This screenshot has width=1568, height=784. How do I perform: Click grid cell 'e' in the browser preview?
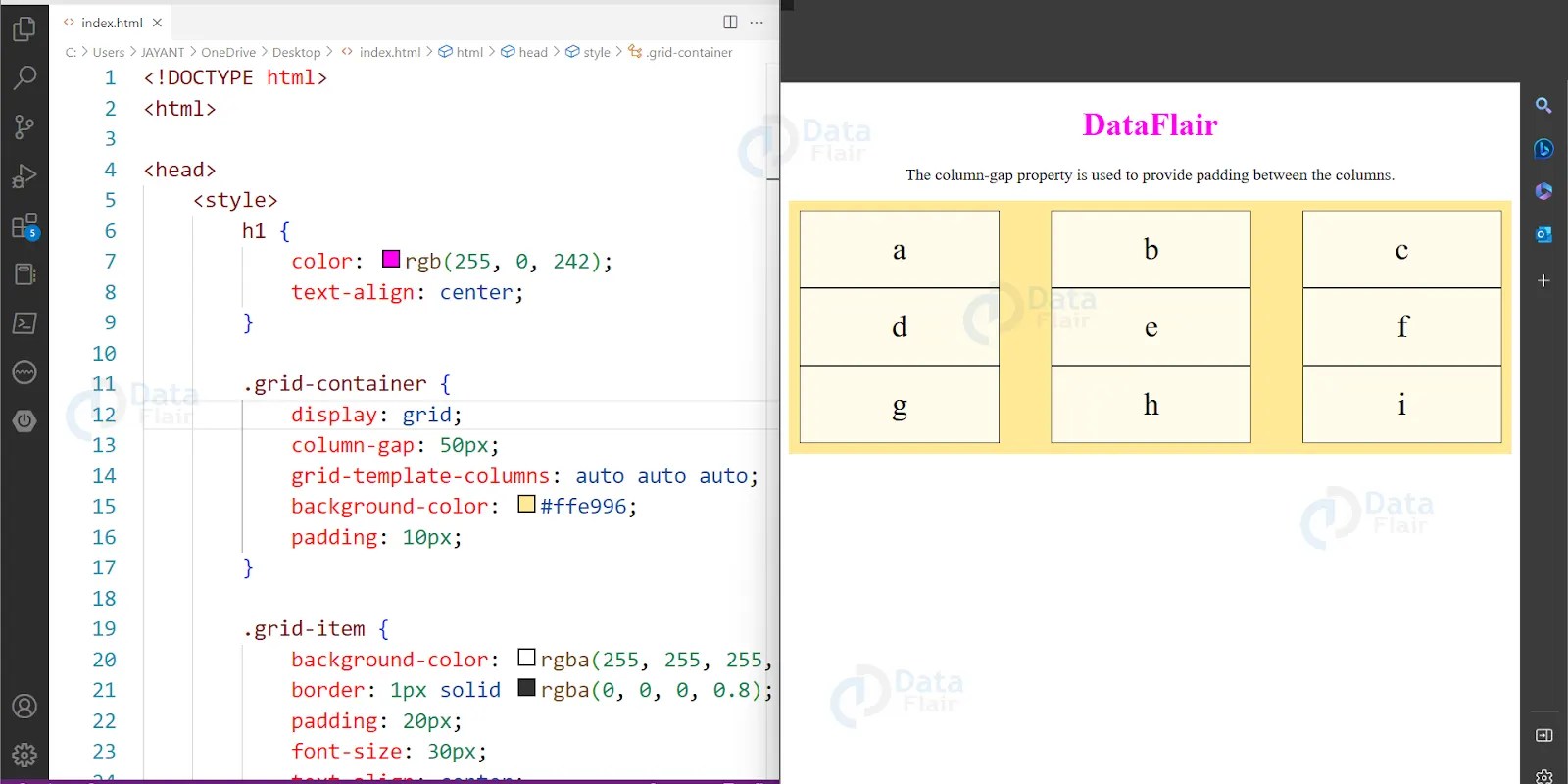1151,326
